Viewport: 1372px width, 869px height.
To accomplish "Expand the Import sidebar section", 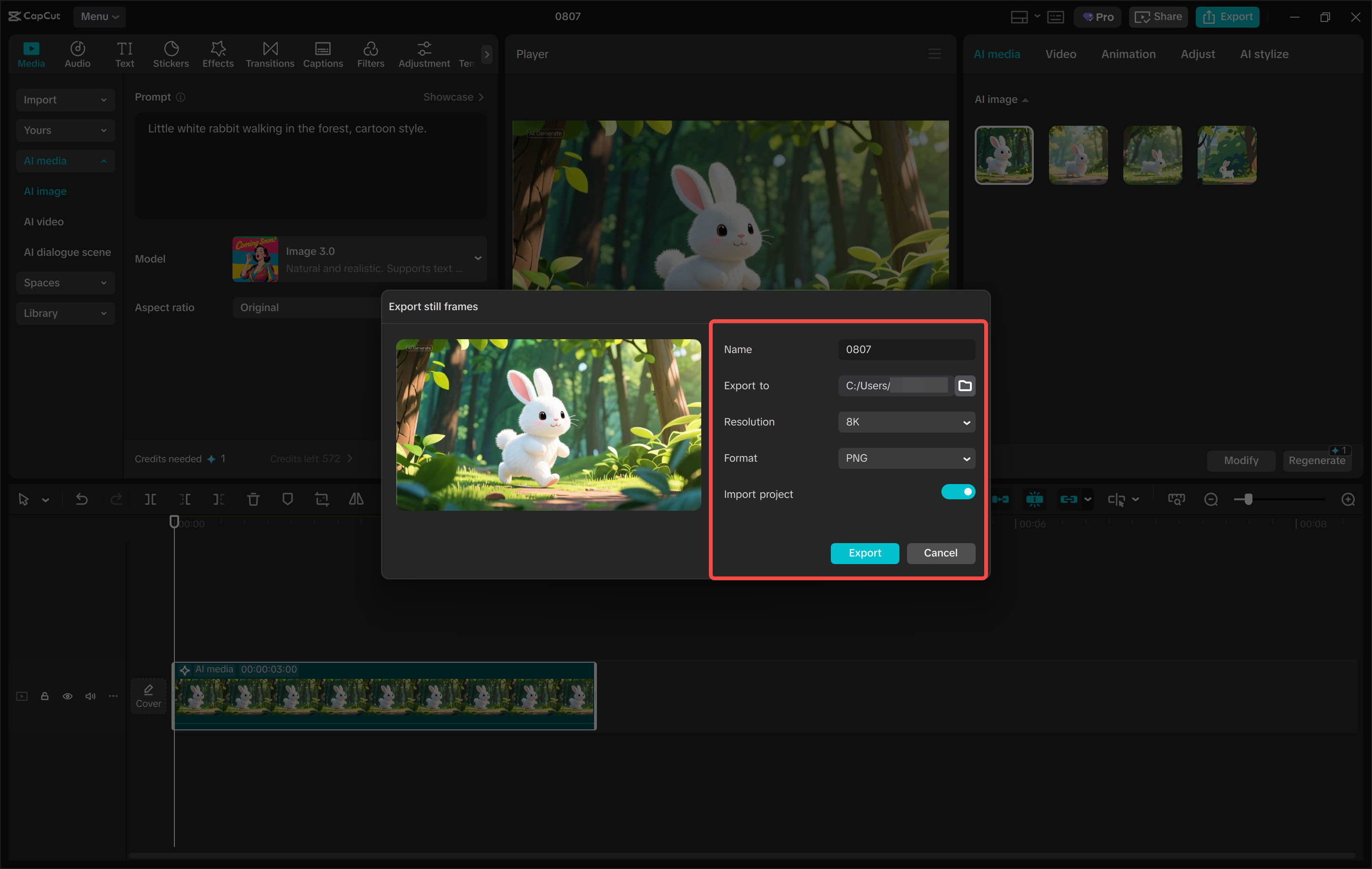I will pyautogui.click(x=65, y=100).
